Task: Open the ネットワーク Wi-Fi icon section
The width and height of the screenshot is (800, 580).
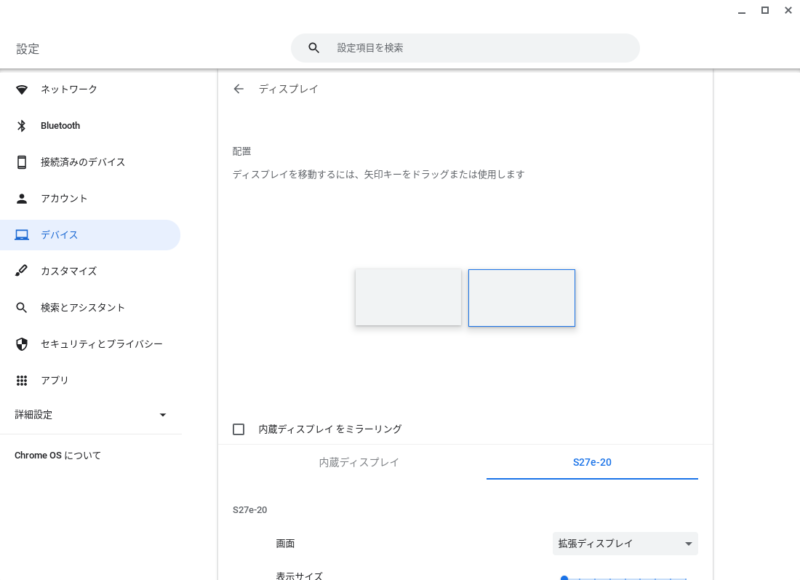Action: point(21,89)
